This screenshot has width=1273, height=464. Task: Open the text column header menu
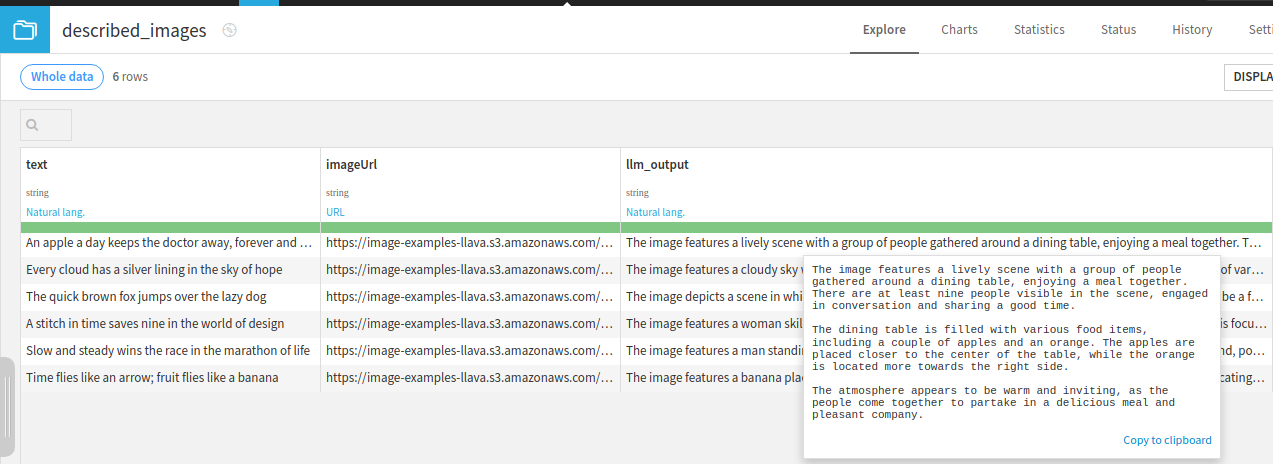(x=37, y=165)
